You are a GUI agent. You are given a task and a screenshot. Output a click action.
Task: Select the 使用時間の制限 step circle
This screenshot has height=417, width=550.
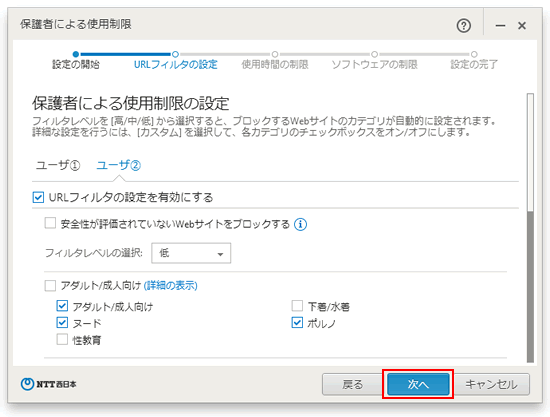pos(275,54)
